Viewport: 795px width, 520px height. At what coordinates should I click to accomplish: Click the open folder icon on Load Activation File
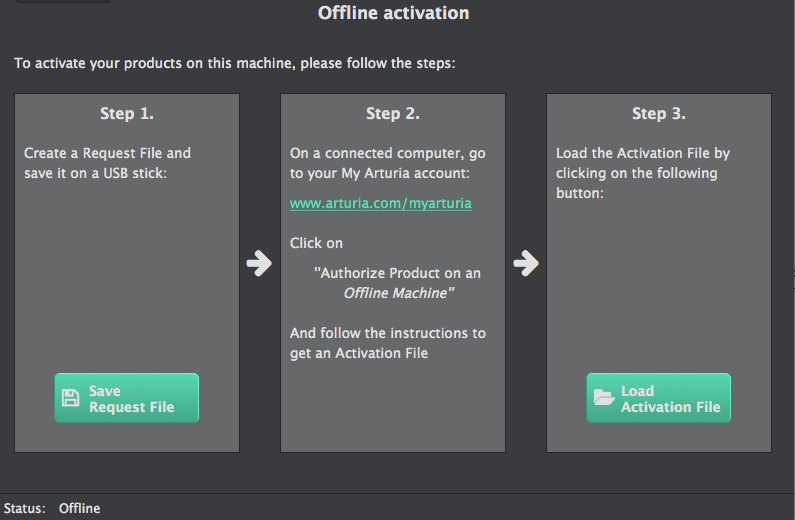pyautogui.click(x=603, y=397)
